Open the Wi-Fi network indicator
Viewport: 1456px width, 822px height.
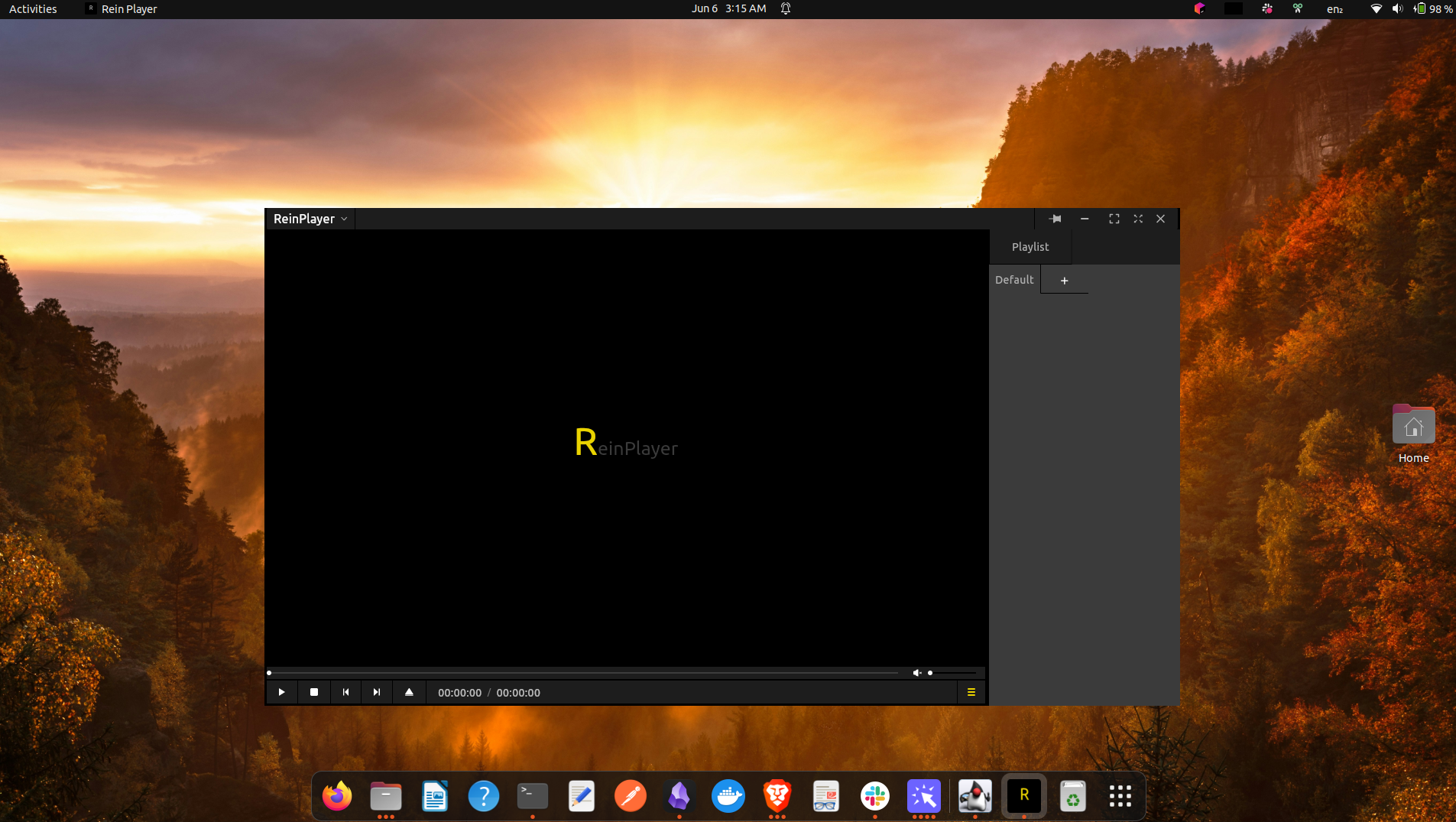pos(1376,9)
